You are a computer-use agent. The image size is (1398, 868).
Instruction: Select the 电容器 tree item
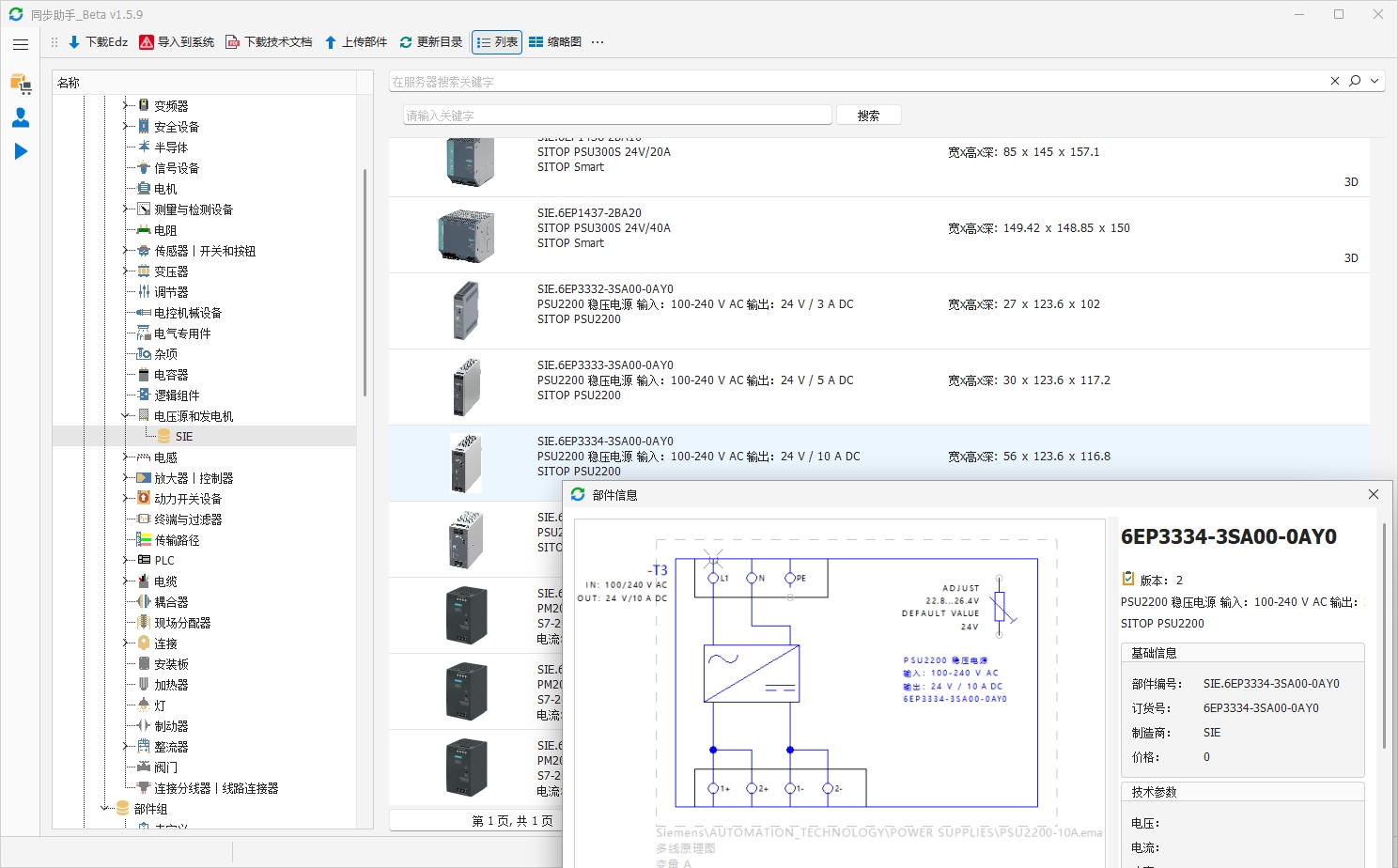pos(171,375)
